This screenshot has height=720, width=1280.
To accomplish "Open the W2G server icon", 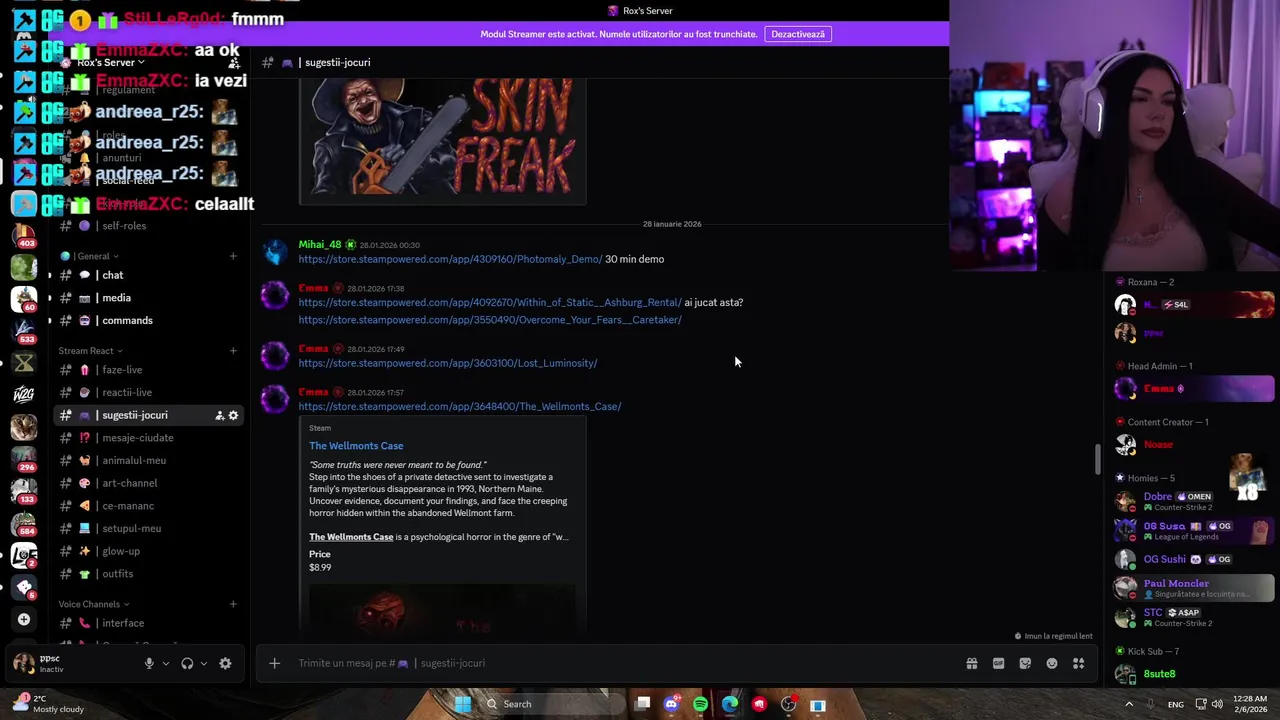I will (24, 395).
